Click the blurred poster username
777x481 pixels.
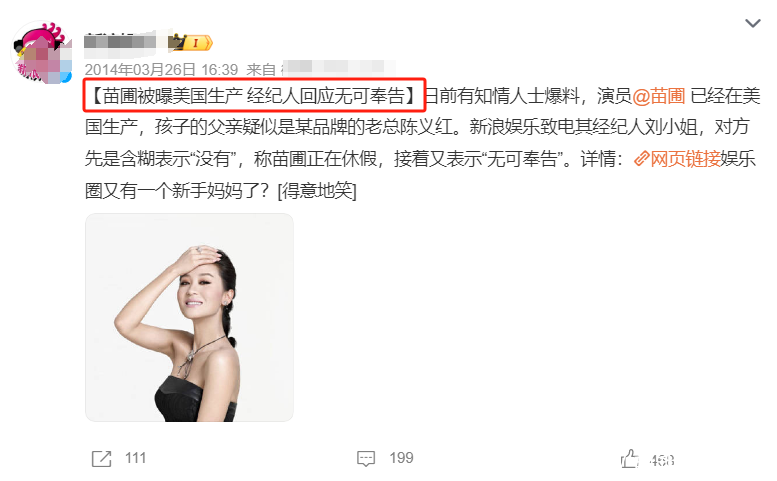pos(120,41)
